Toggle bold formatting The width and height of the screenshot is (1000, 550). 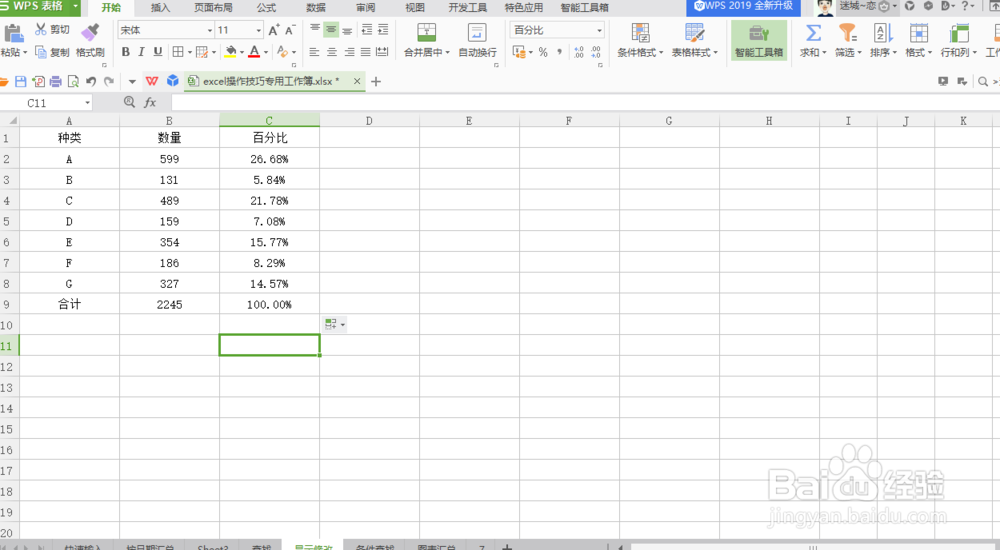pyautogui.click(x=126, y=52)
